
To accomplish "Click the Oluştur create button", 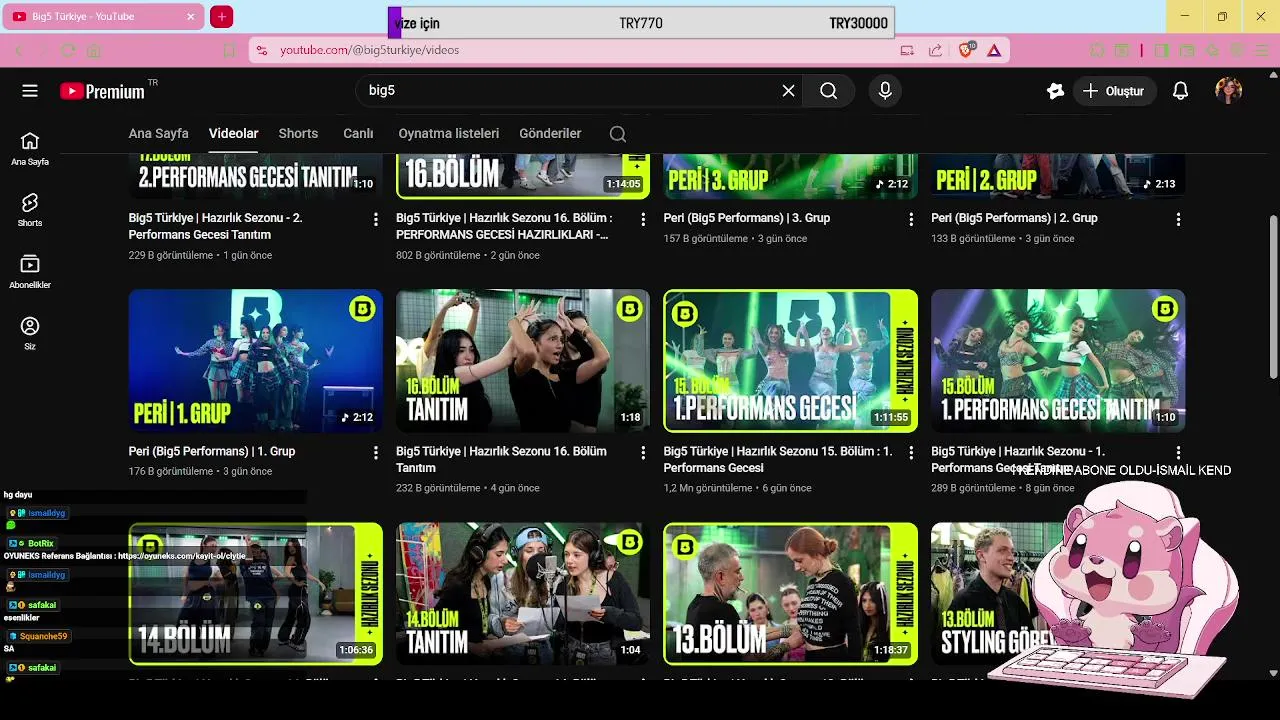I will point(1114,91).
